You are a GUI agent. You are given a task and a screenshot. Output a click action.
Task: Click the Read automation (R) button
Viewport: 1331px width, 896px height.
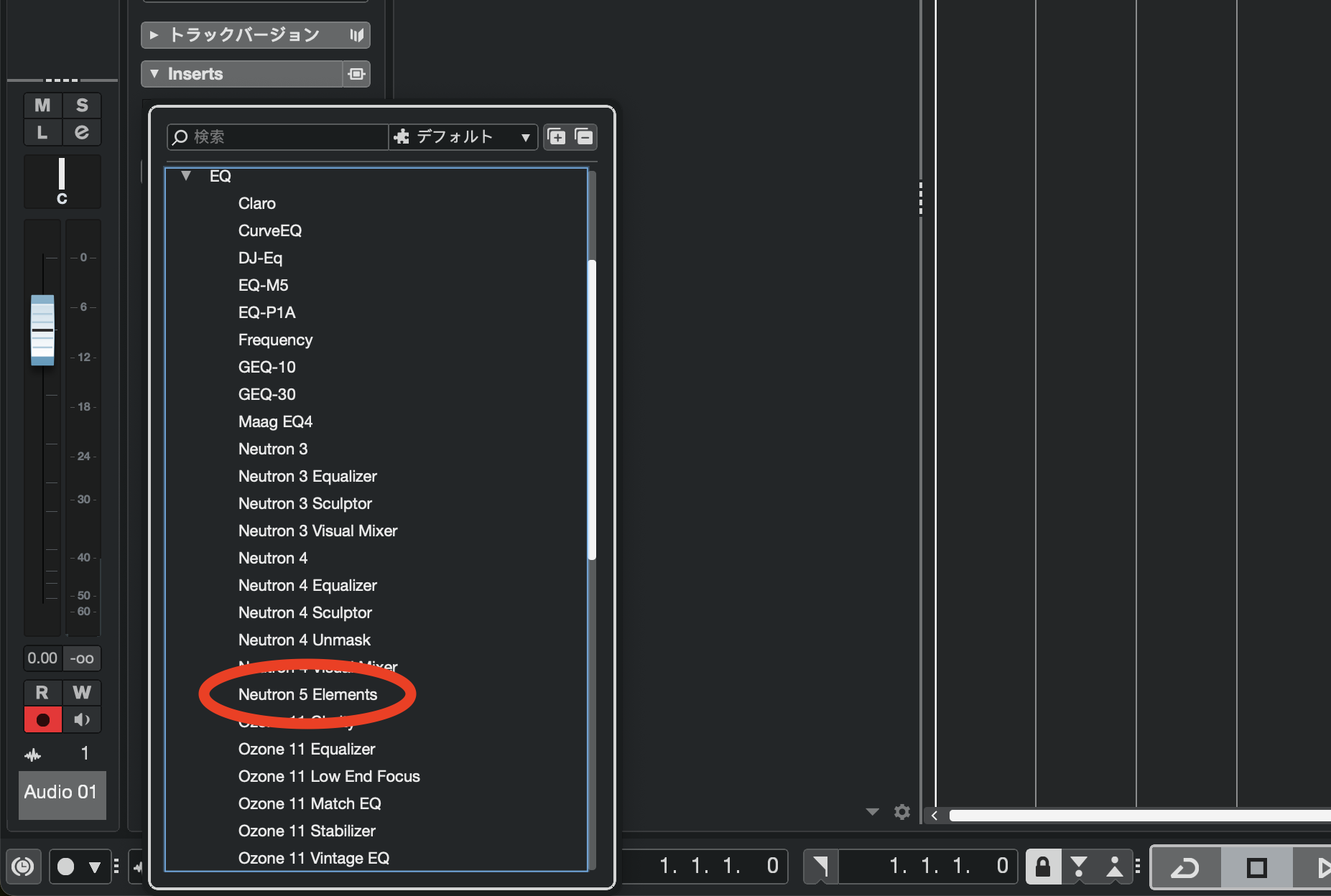coord(42,693)
